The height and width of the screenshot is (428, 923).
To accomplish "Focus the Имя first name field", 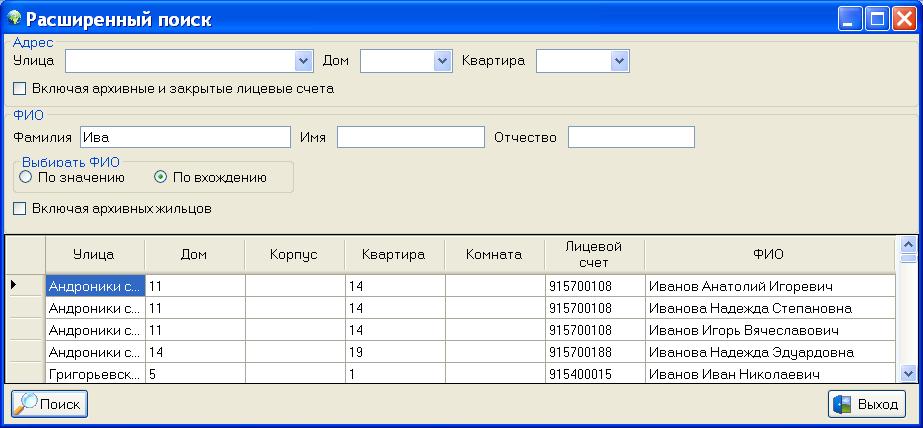I will tap(410, 137).
